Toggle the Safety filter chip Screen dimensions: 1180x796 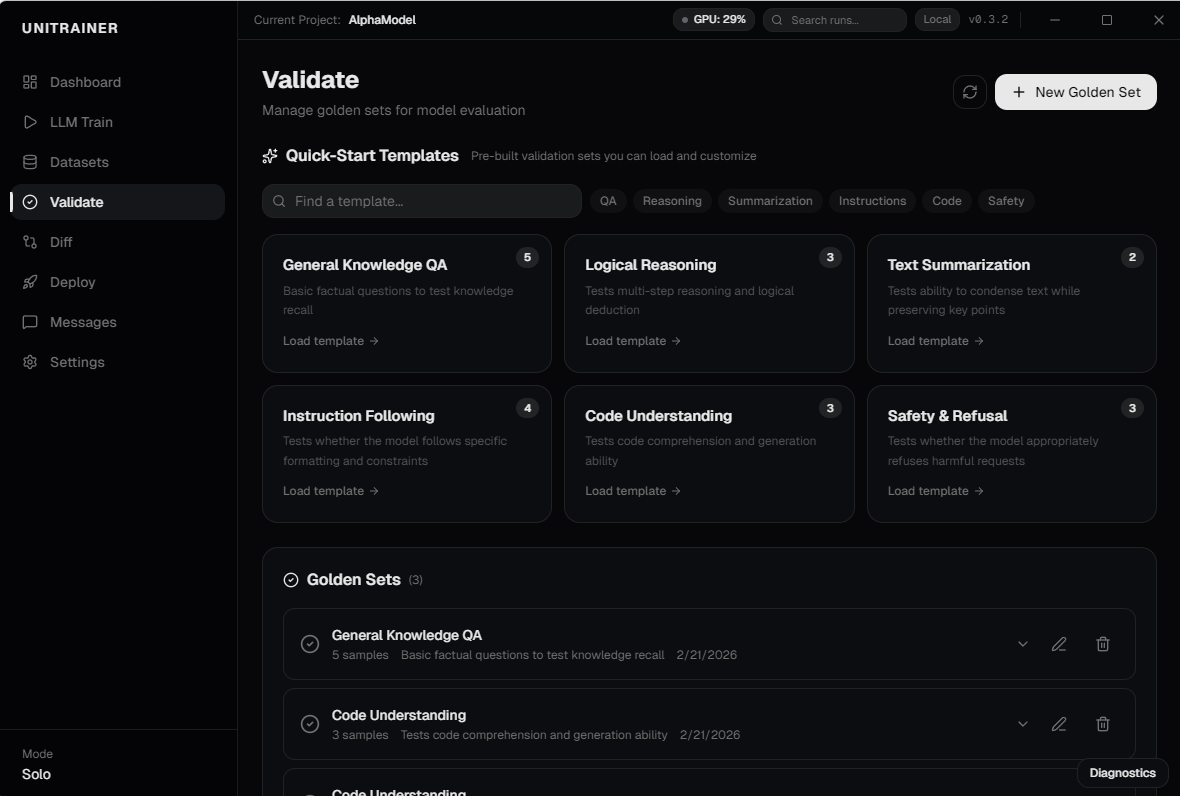(x=1006, y=201)
